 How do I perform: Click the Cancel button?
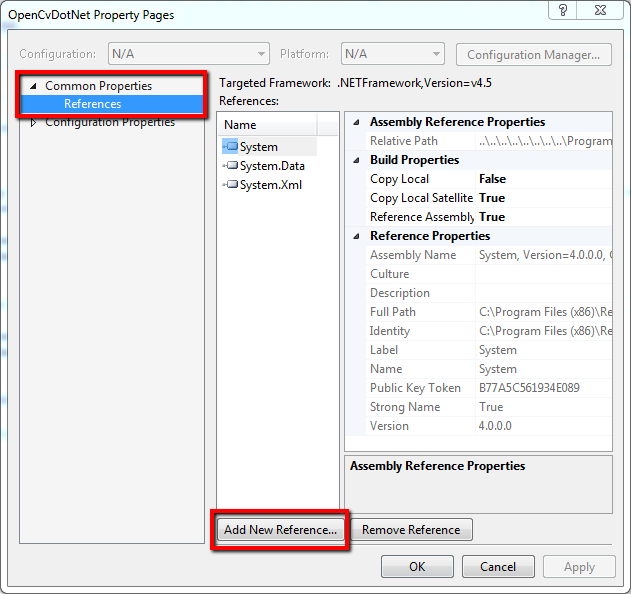[498, 567]
